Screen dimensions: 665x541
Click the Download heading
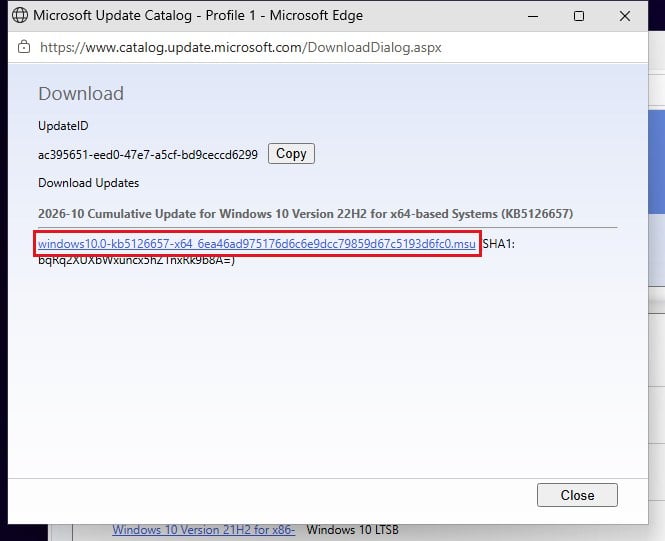81,93
